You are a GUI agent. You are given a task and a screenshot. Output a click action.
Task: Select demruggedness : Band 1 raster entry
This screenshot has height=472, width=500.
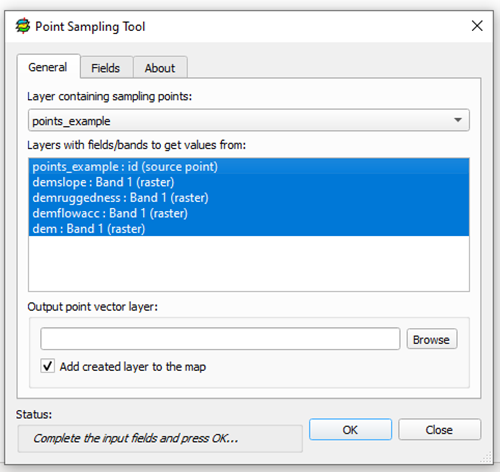point(249,198)
